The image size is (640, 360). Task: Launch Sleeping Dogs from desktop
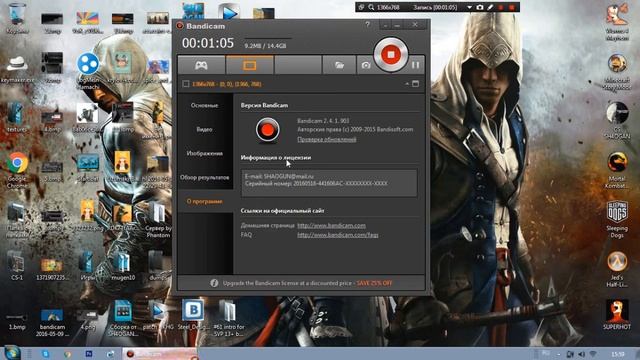(617, 219)
